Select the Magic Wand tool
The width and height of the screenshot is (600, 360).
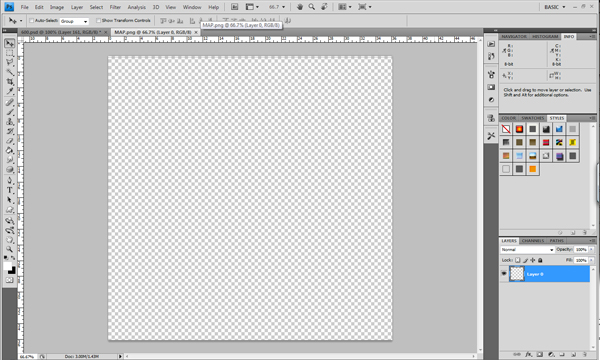tap(10, 72)
